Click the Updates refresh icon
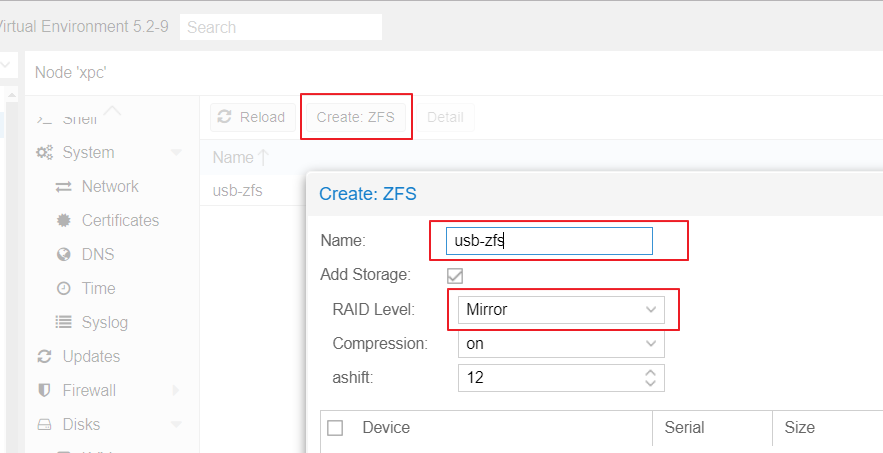Image resolution: width=883 pixels, height=453 pixels. tap(44, 357)
